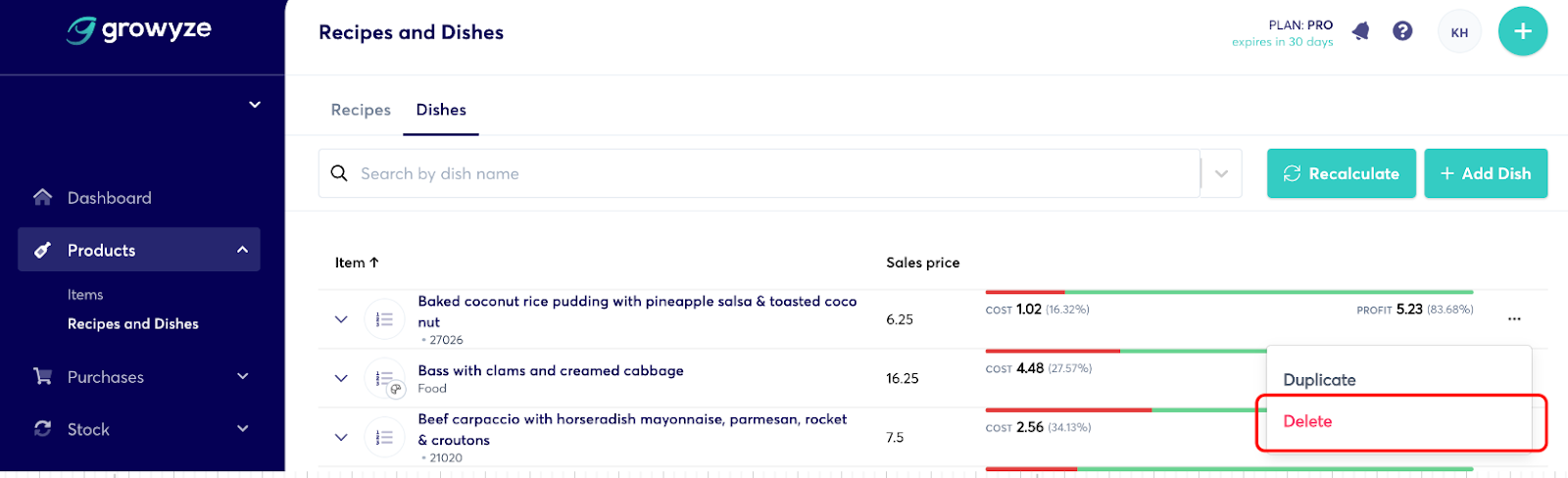The height and width of the screenshot is (478, 1568).
Task: Click the green plus quick-add button
Action: [x=1523, y=31]
